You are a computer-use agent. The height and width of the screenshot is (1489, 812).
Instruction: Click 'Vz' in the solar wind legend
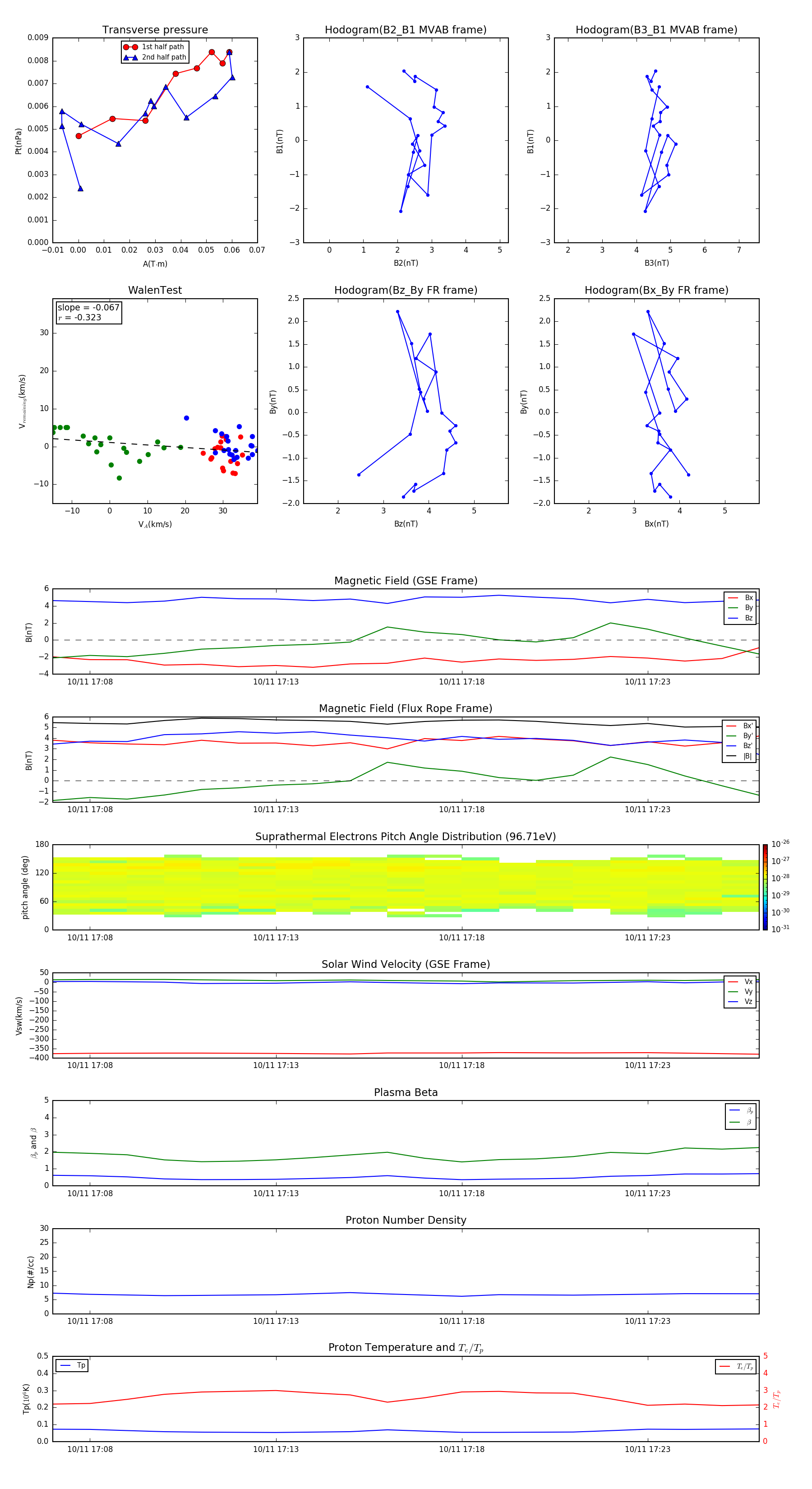(741, 1002)
